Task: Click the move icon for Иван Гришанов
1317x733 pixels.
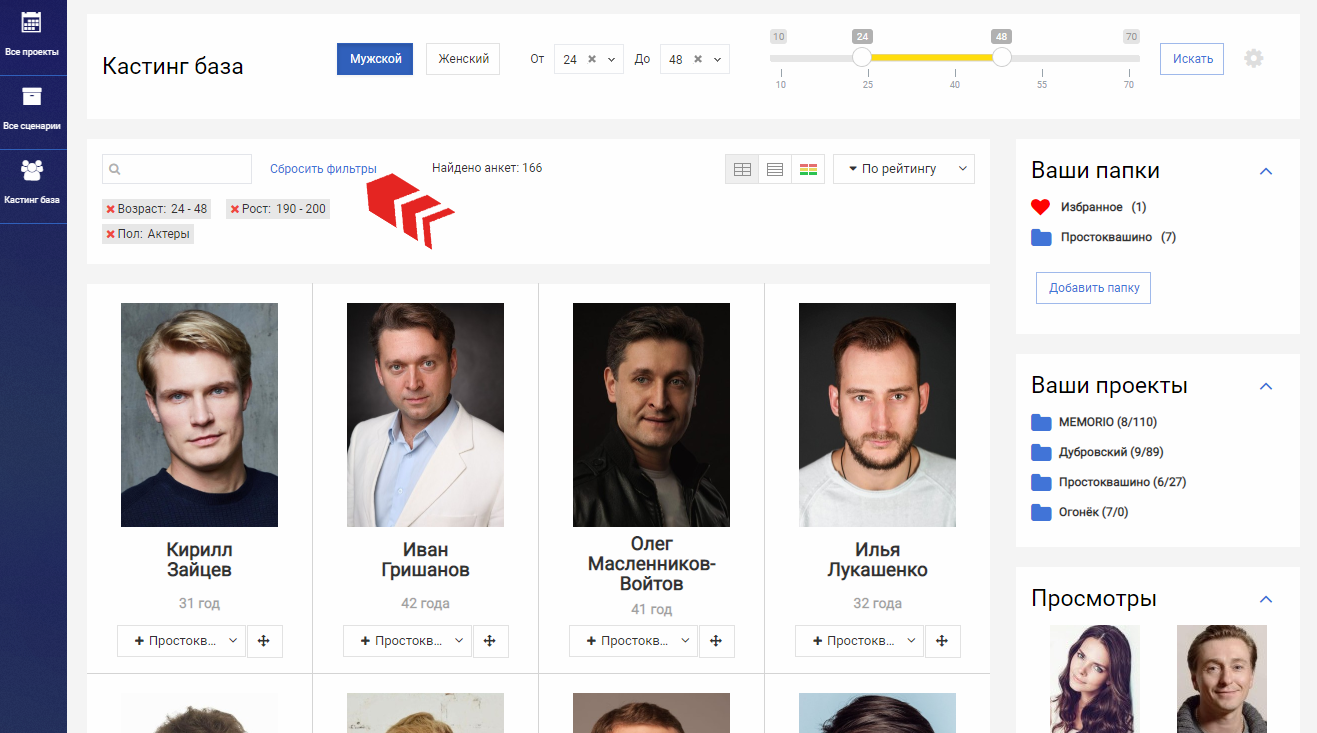Action: (490, 641)
